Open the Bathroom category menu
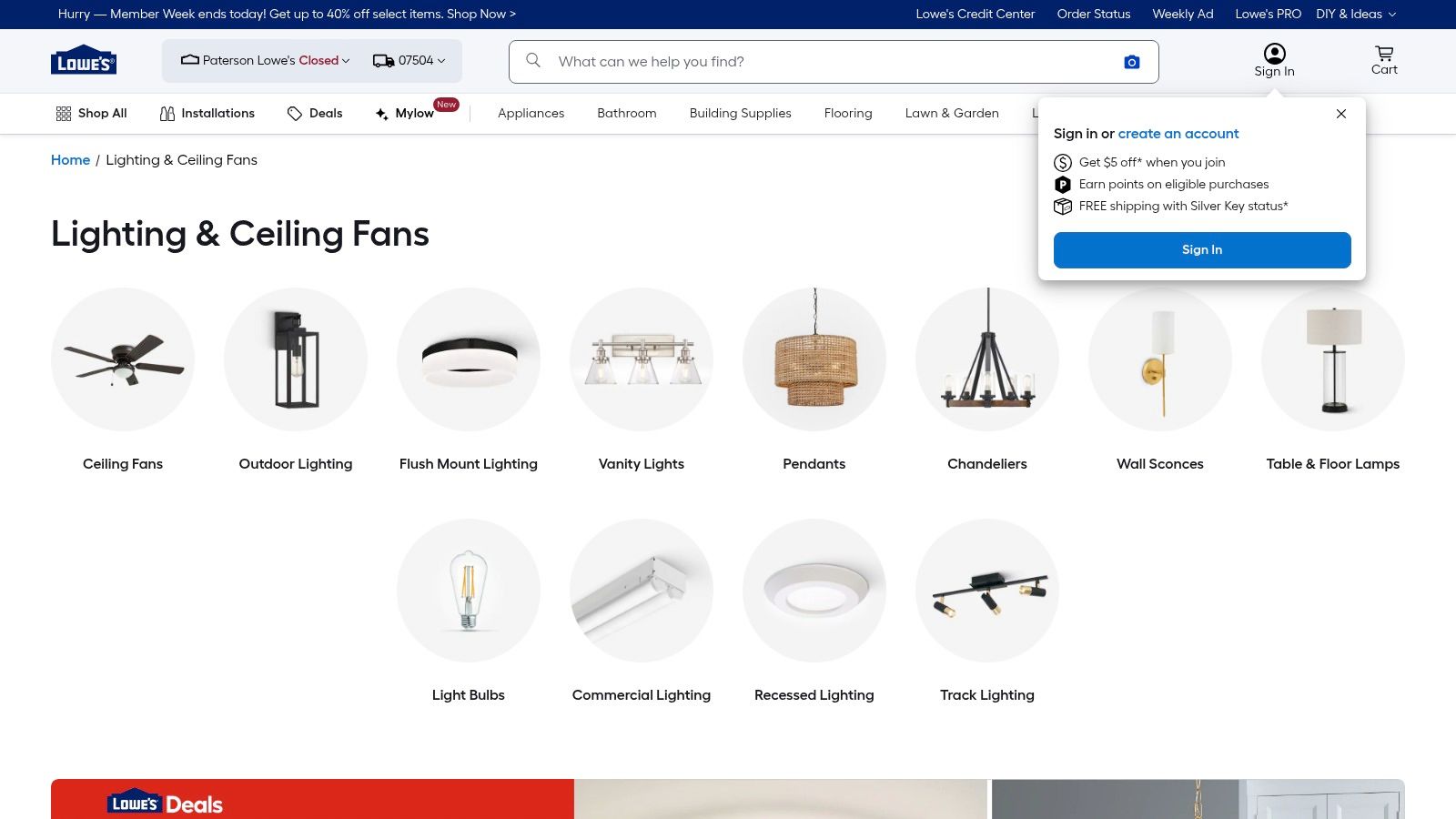This screenshot has height=819, width=1456. (x=626, y=113)
